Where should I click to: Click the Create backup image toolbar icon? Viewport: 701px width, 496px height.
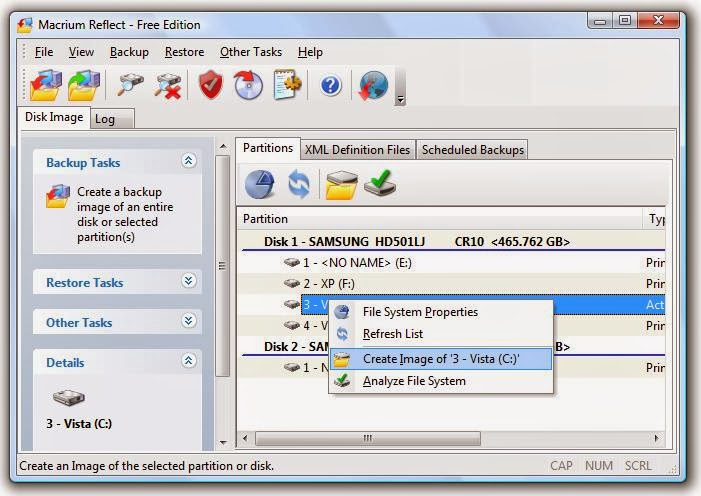click(x=46, y=85)
